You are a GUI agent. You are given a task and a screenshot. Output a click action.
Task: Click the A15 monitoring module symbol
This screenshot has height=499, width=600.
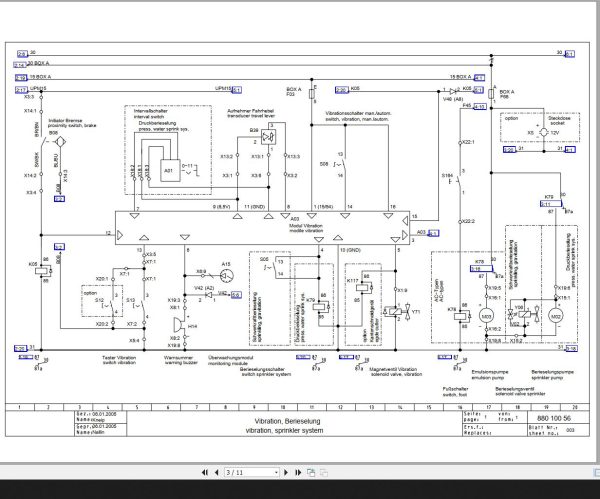(x=227, y=276)
